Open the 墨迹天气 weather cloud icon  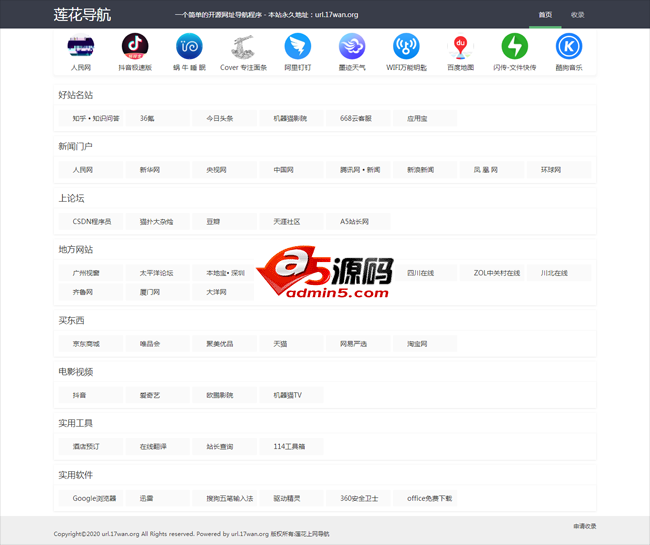352,46
